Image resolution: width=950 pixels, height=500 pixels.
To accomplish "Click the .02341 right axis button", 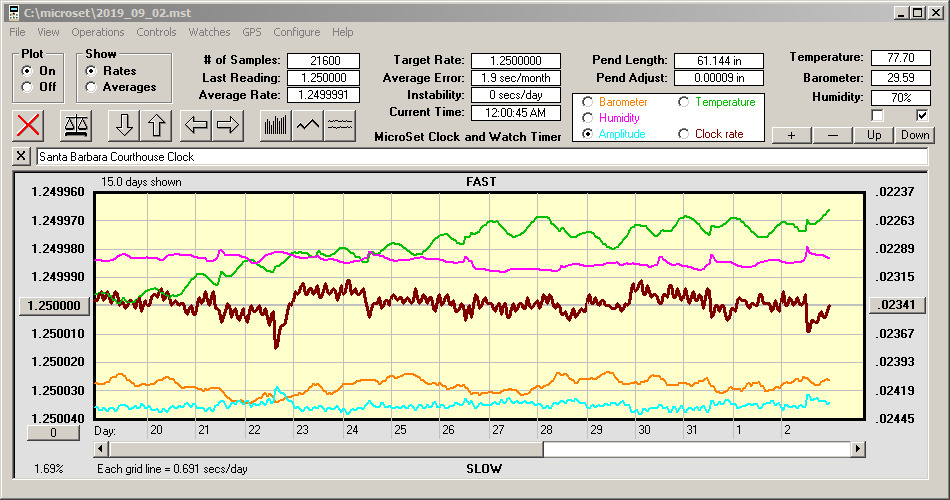I will [897, 305].
